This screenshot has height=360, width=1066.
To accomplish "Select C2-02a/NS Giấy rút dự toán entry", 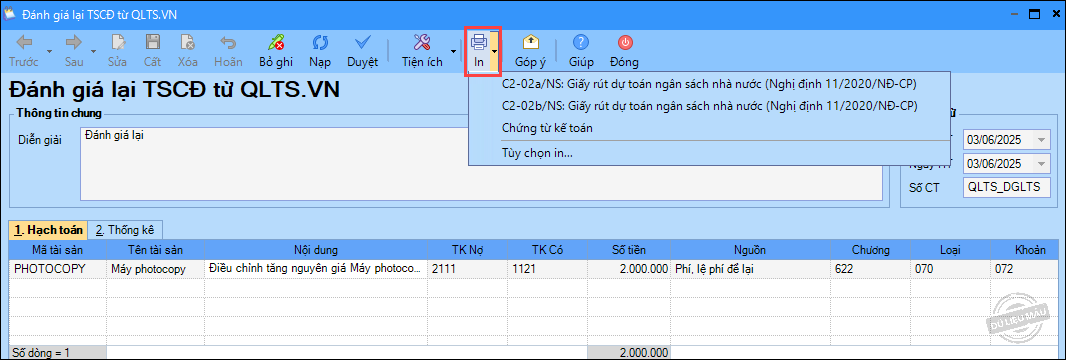I will [x=709, y=84].
